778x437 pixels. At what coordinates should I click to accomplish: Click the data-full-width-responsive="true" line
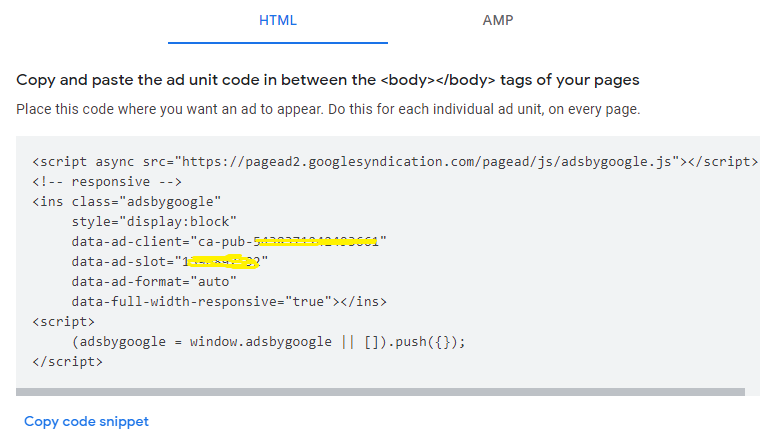(229, 302)
